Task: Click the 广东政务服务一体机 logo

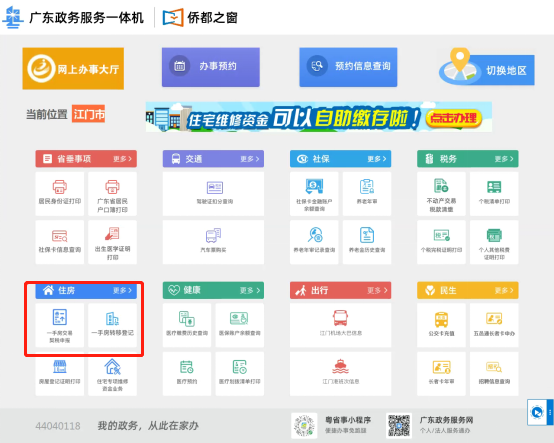Action: (73, 17)
